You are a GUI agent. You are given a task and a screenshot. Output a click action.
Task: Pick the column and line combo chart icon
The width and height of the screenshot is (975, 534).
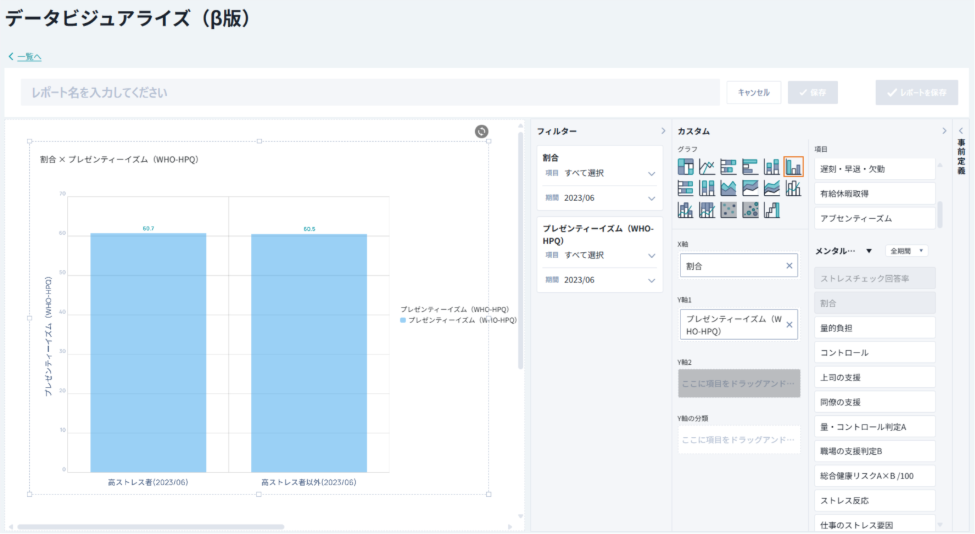(793, 188)
